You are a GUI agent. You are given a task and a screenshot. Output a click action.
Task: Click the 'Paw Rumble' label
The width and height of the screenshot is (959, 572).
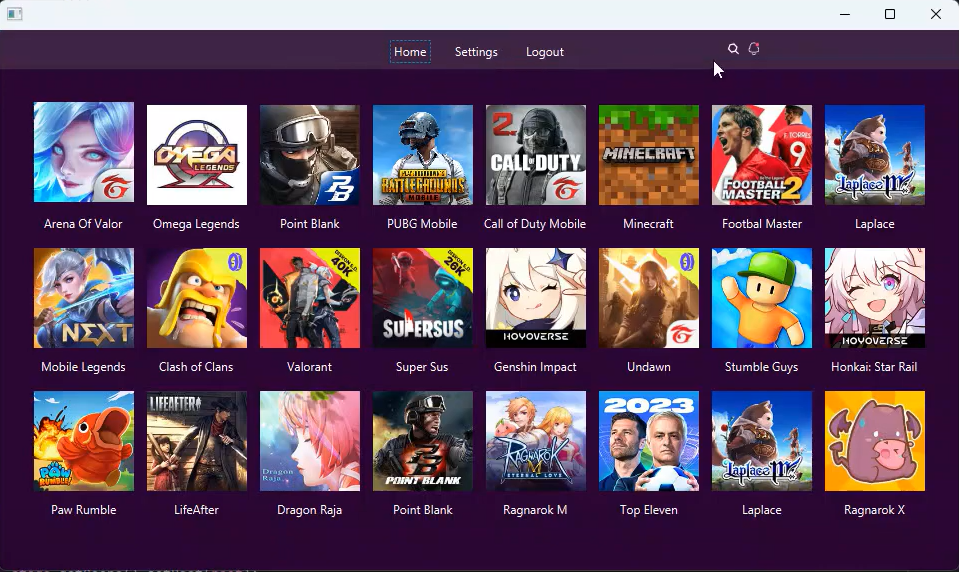pos(84,510)
